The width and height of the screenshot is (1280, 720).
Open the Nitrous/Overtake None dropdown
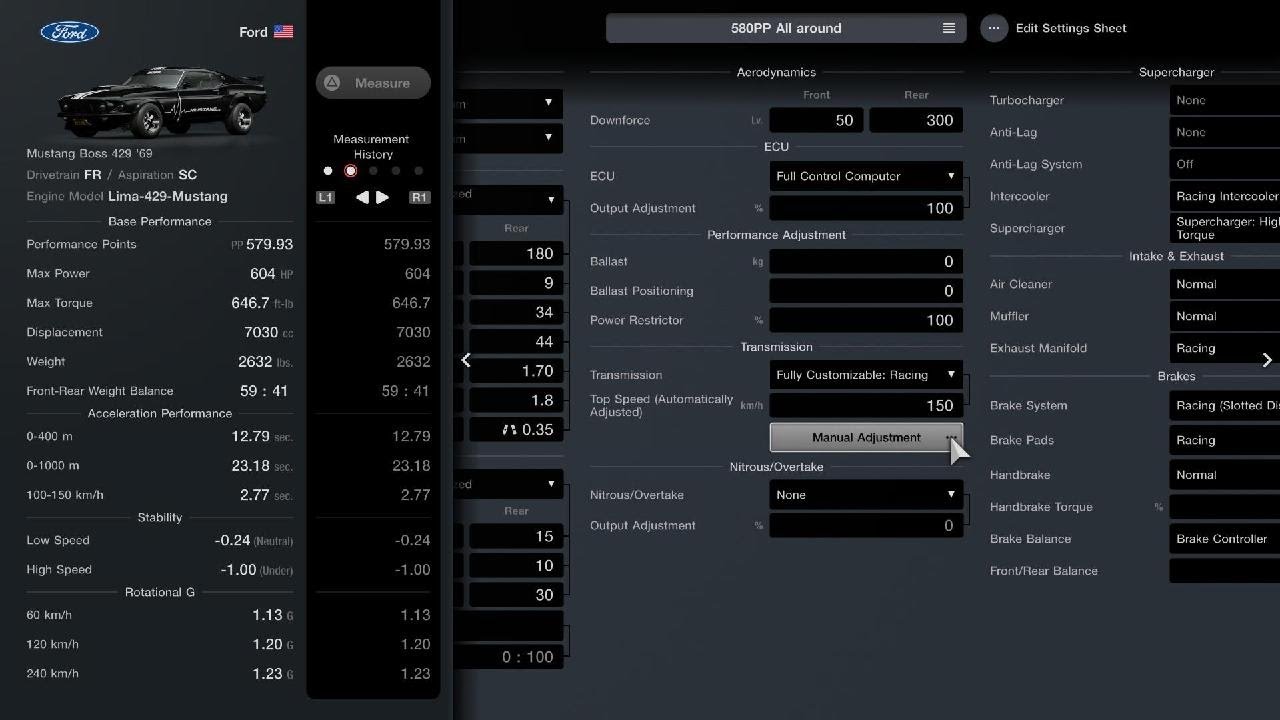[866, 495]
